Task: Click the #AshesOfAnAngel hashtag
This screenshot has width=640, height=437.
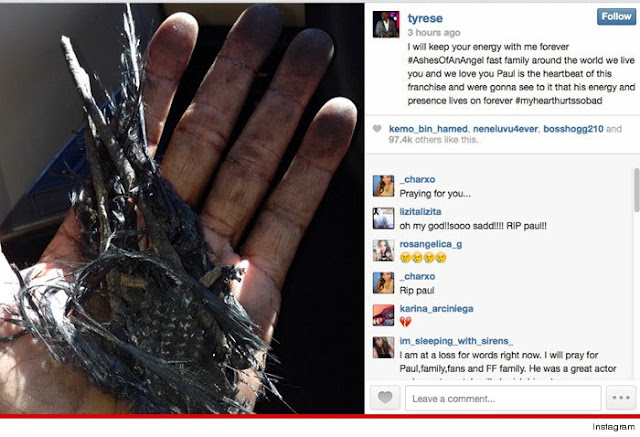Action: (446, 60)
